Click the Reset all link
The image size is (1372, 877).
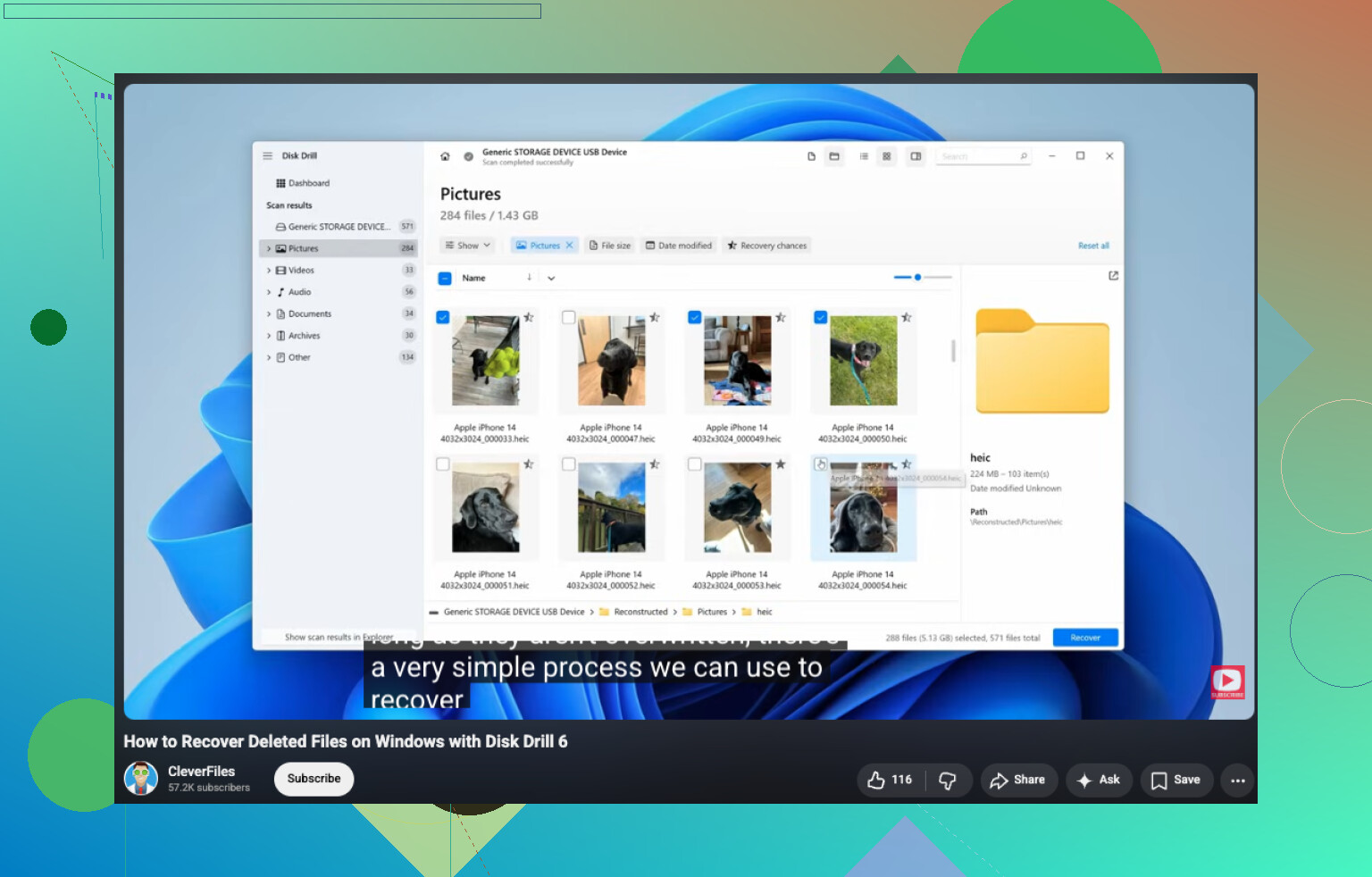(1093, 246)
